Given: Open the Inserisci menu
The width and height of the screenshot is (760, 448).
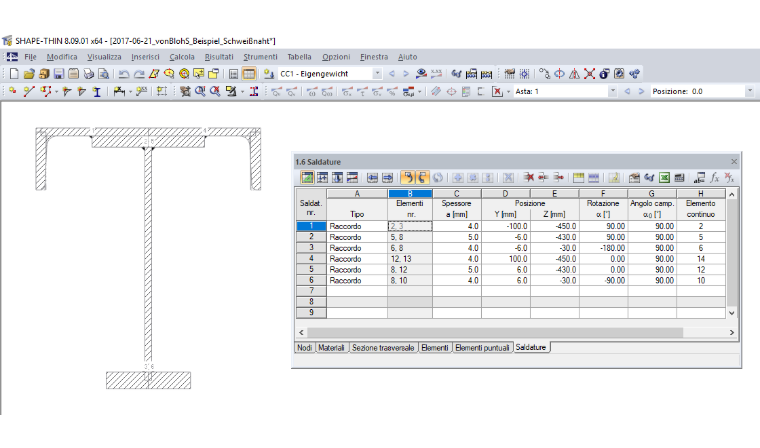Looking at the screenshot, I should [145, 57].
